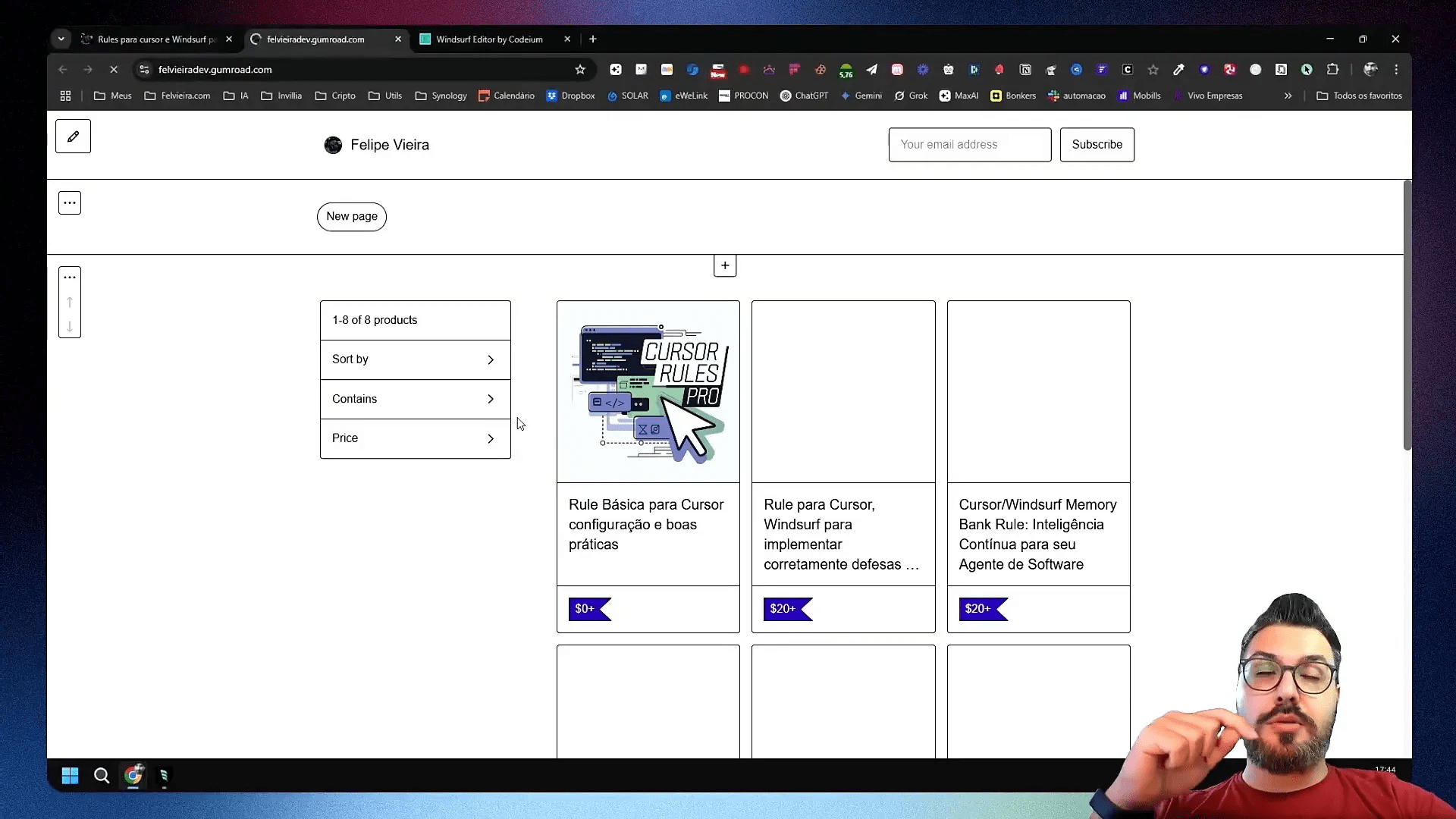Viewport: 1456px width, 819px height.
Task: Open the extensions puzzle icon
Action: 1332,70
